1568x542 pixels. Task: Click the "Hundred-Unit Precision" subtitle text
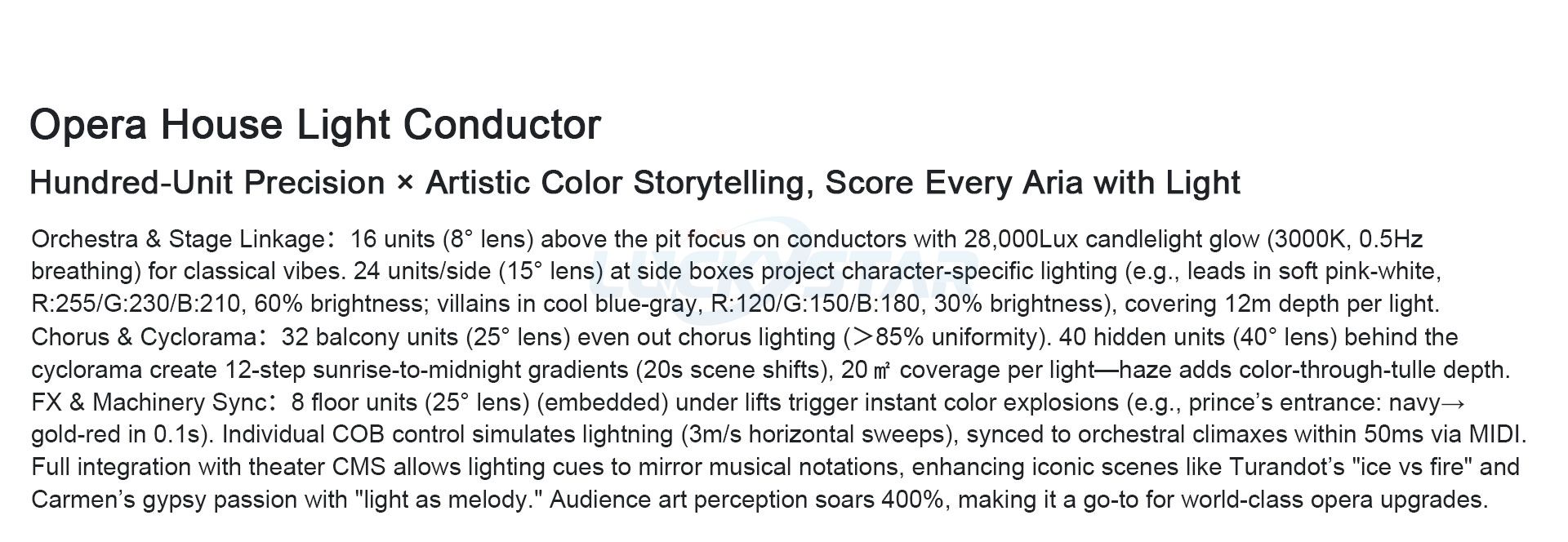207,183
